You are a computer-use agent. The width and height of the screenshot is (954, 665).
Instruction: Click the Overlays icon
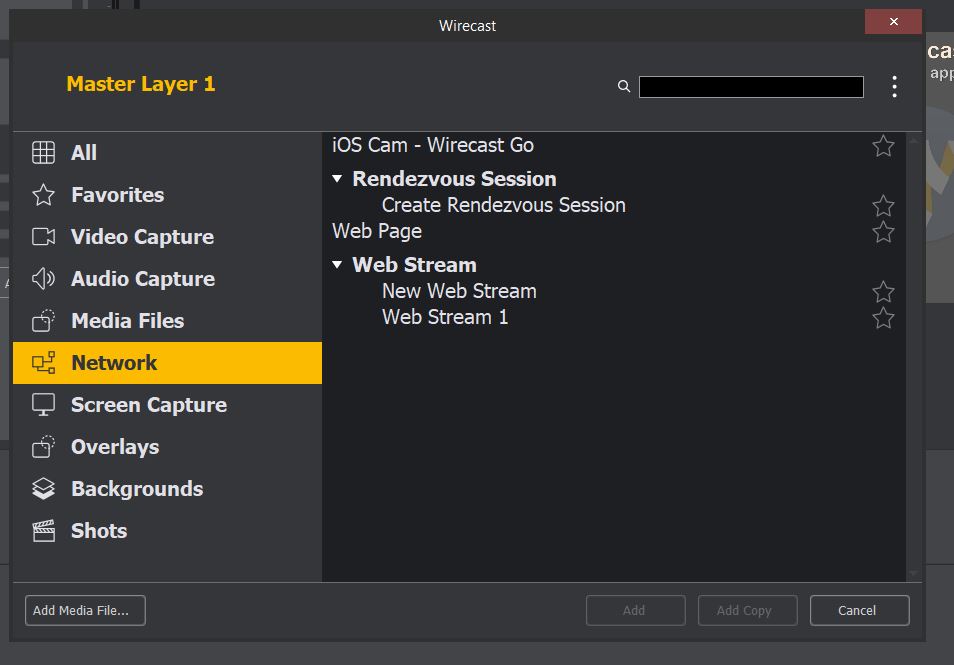[43, 447]
